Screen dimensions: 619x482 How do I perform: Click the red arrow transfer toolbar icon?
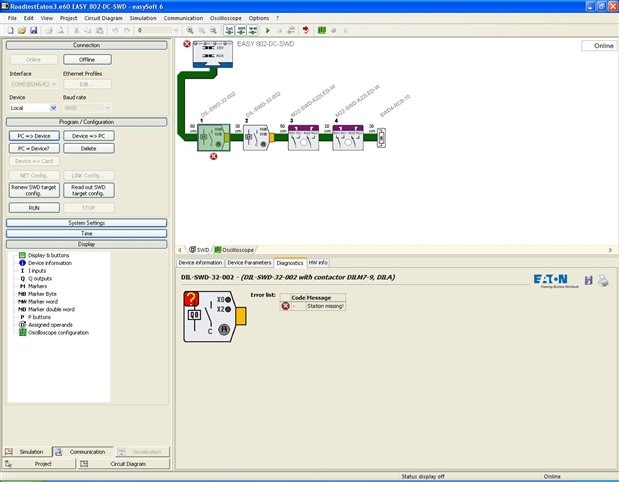[306, 30]
